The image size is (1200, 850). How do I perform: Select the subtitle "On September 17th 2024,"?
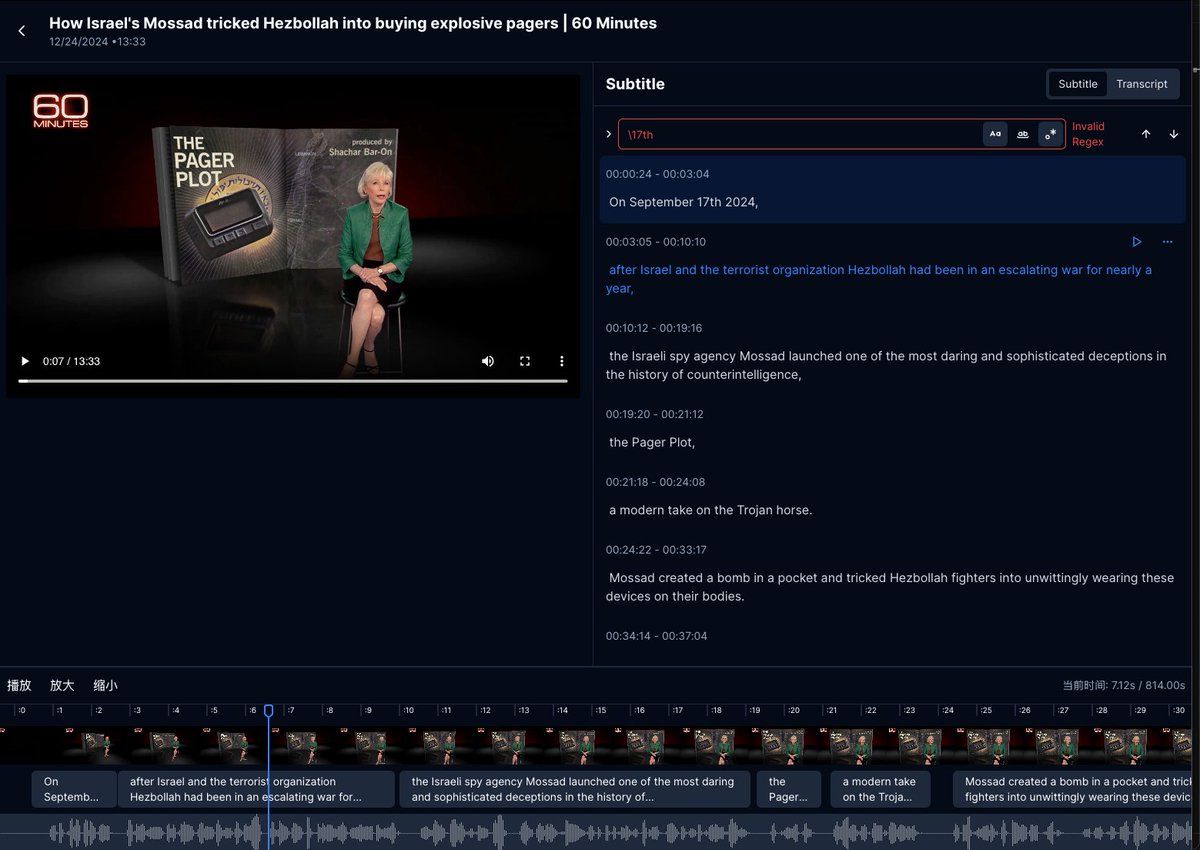pos(684,202)
